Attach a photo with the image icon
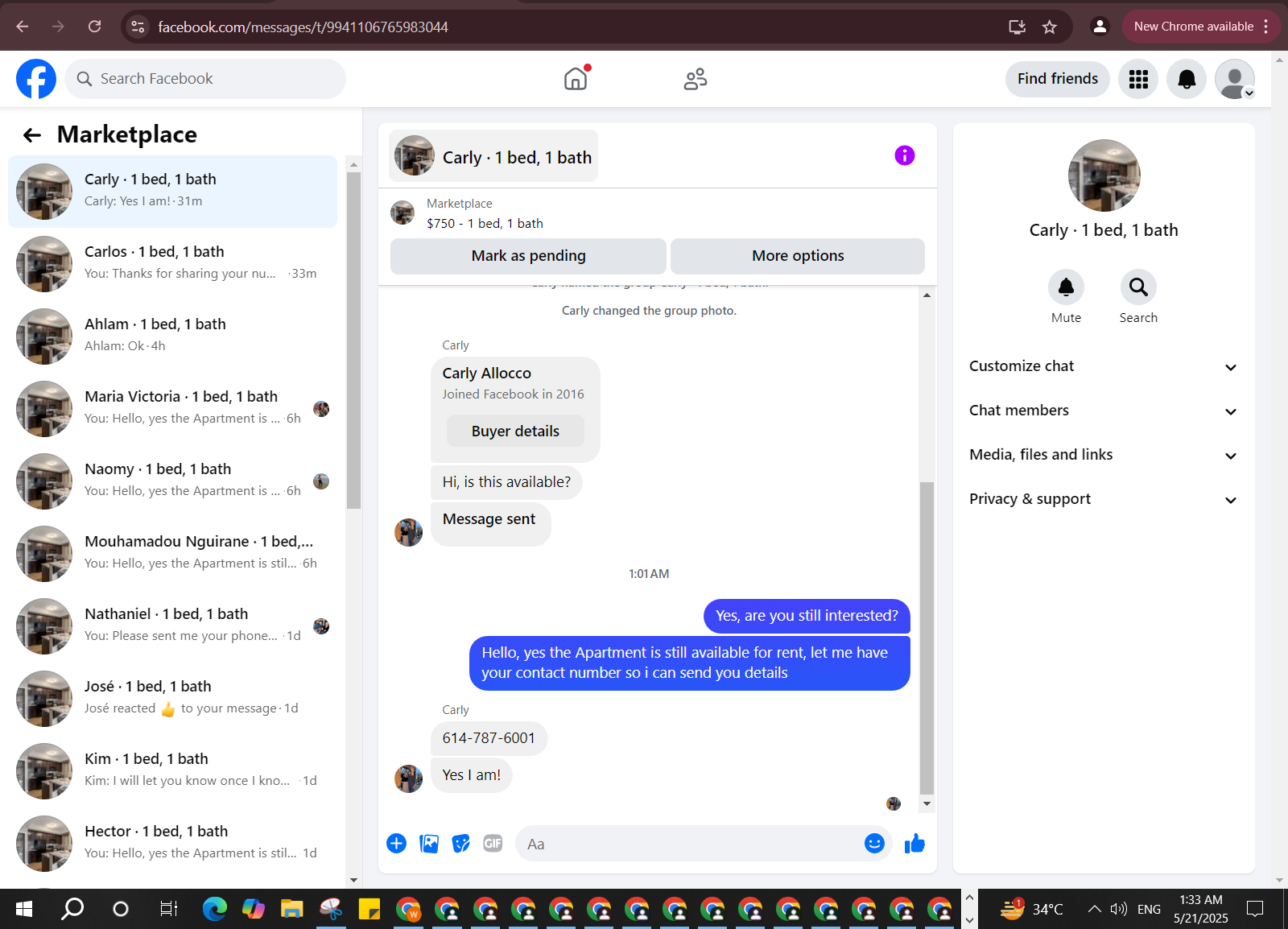This screenshot has height=929, width=1288. point(429,843)
